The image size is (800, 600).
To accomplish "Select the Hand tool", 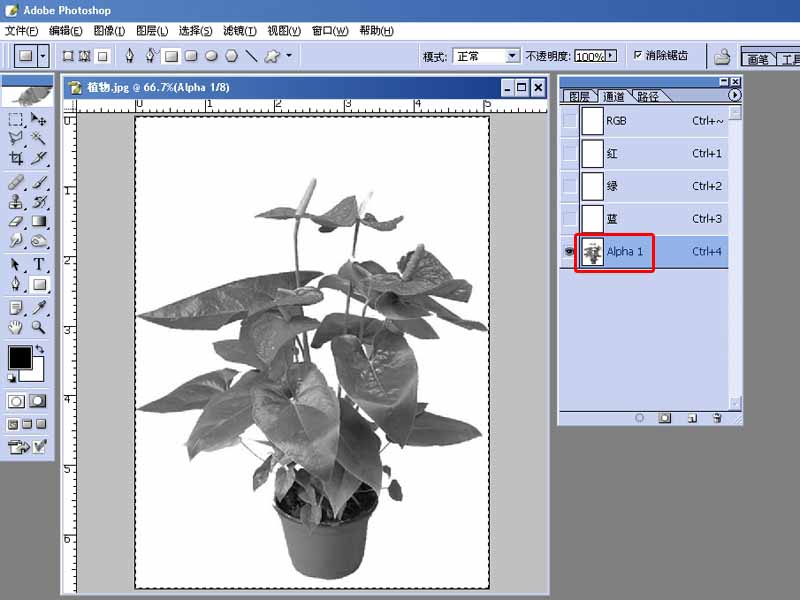I will tap(16, 327).
